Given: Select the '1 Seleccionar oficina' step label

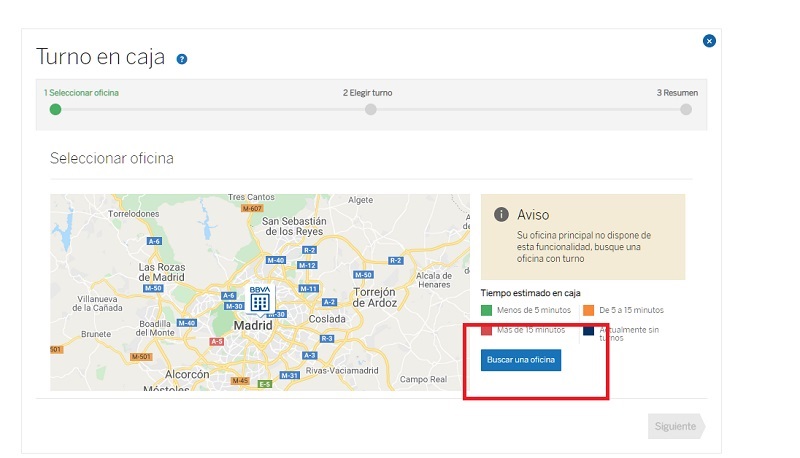Looking at the screenshot, I should click(80, 92).
